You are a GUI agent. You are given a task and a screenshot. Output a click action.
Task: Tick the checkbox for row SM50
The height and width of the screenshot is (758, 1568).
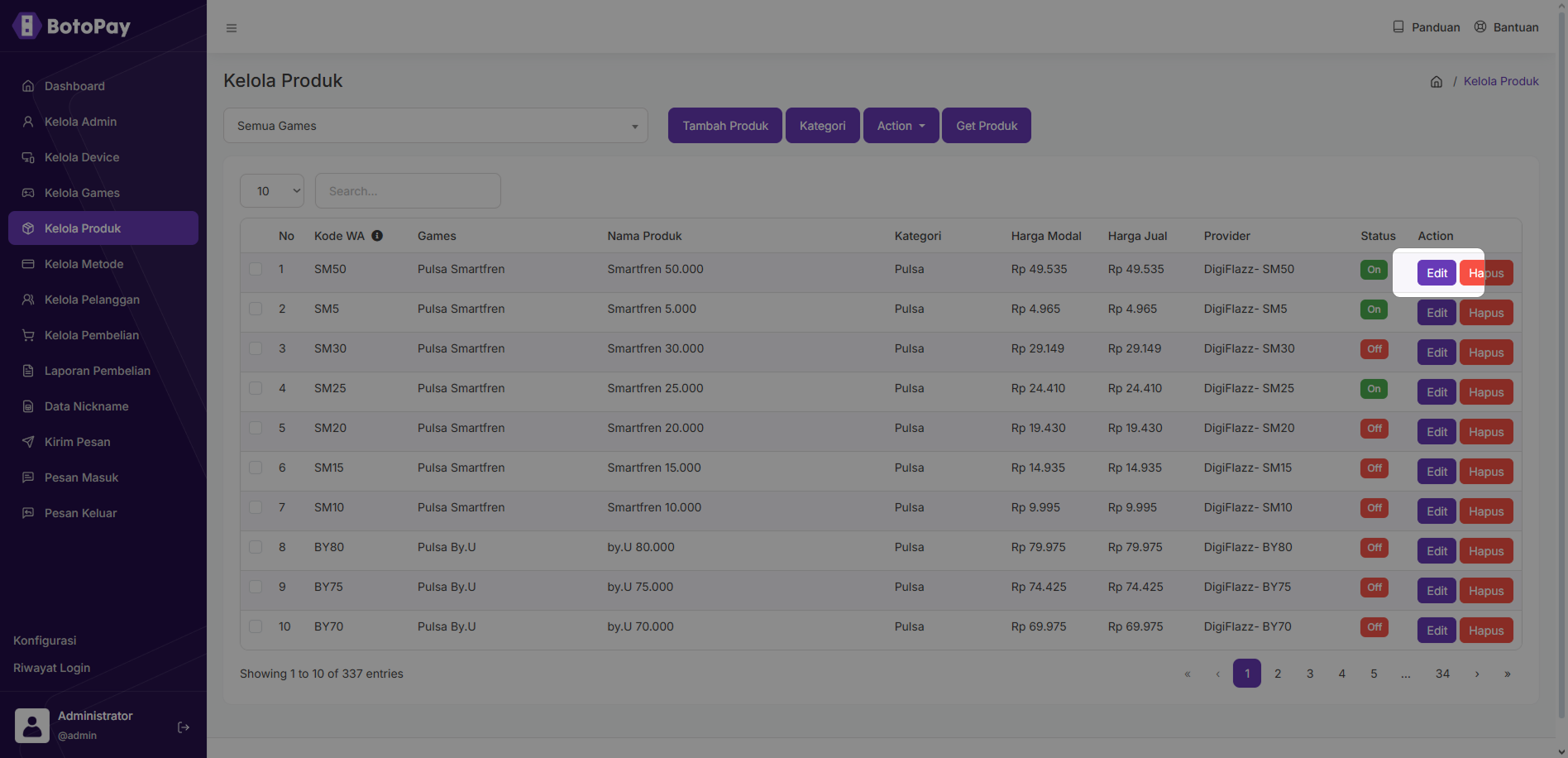(256, 269)
